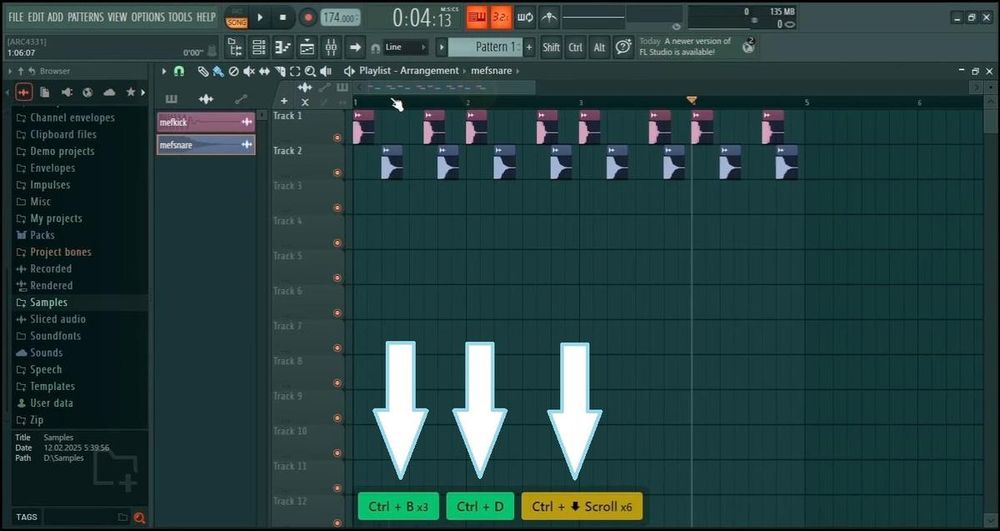Click the Record button
The width and height of the screenshot is (1000, 531).
tap(308, 18)
